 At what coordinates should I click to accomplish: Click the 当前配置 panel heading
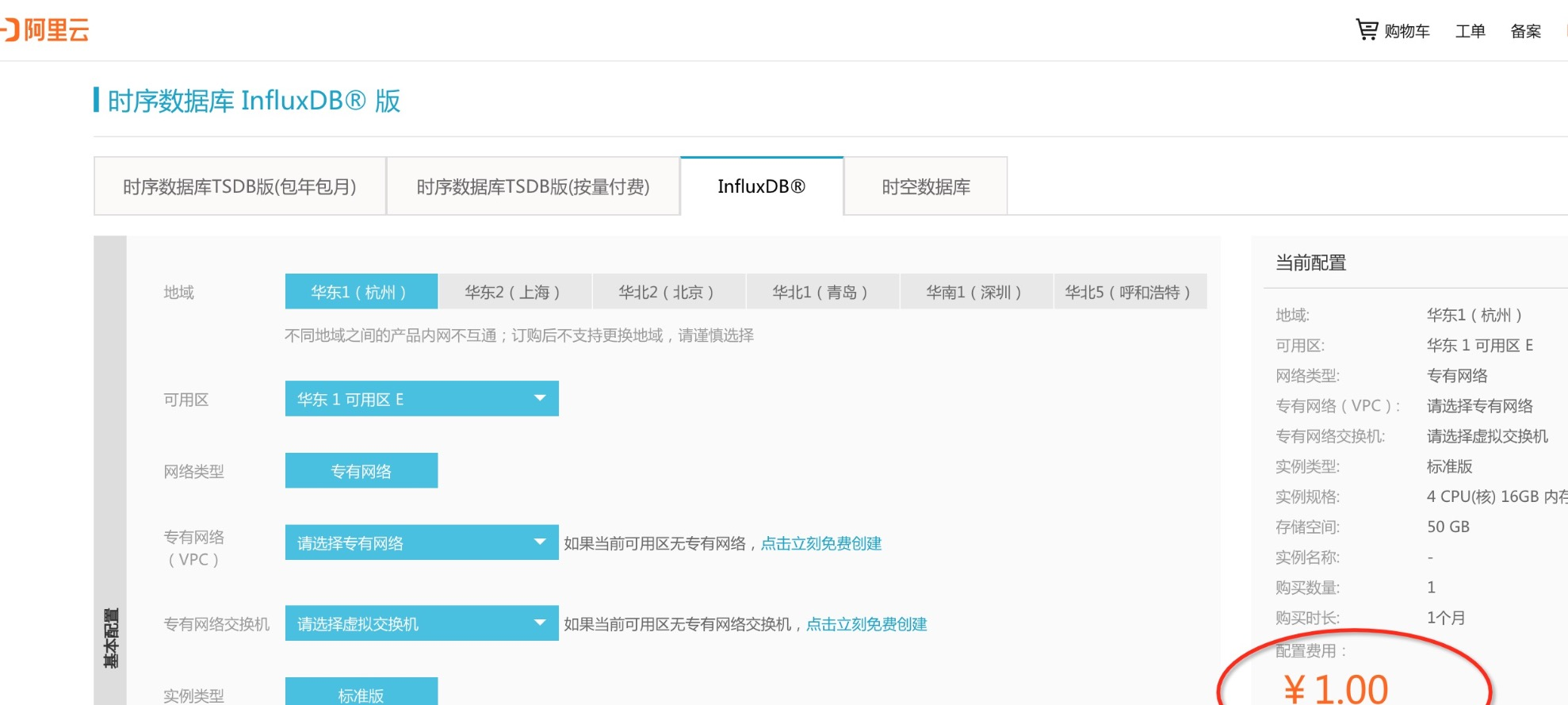pos(1311,262)
